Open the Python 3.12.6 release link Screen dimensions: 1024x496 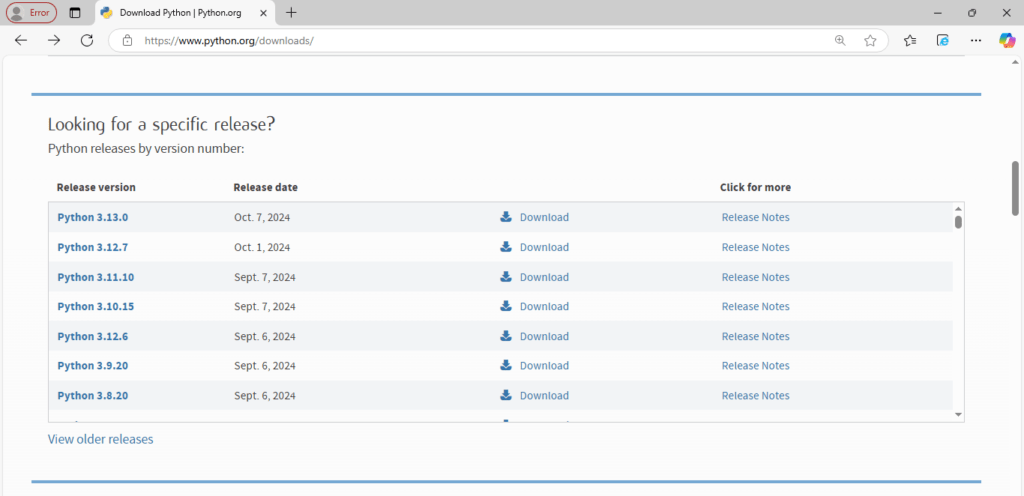point(93,336)
